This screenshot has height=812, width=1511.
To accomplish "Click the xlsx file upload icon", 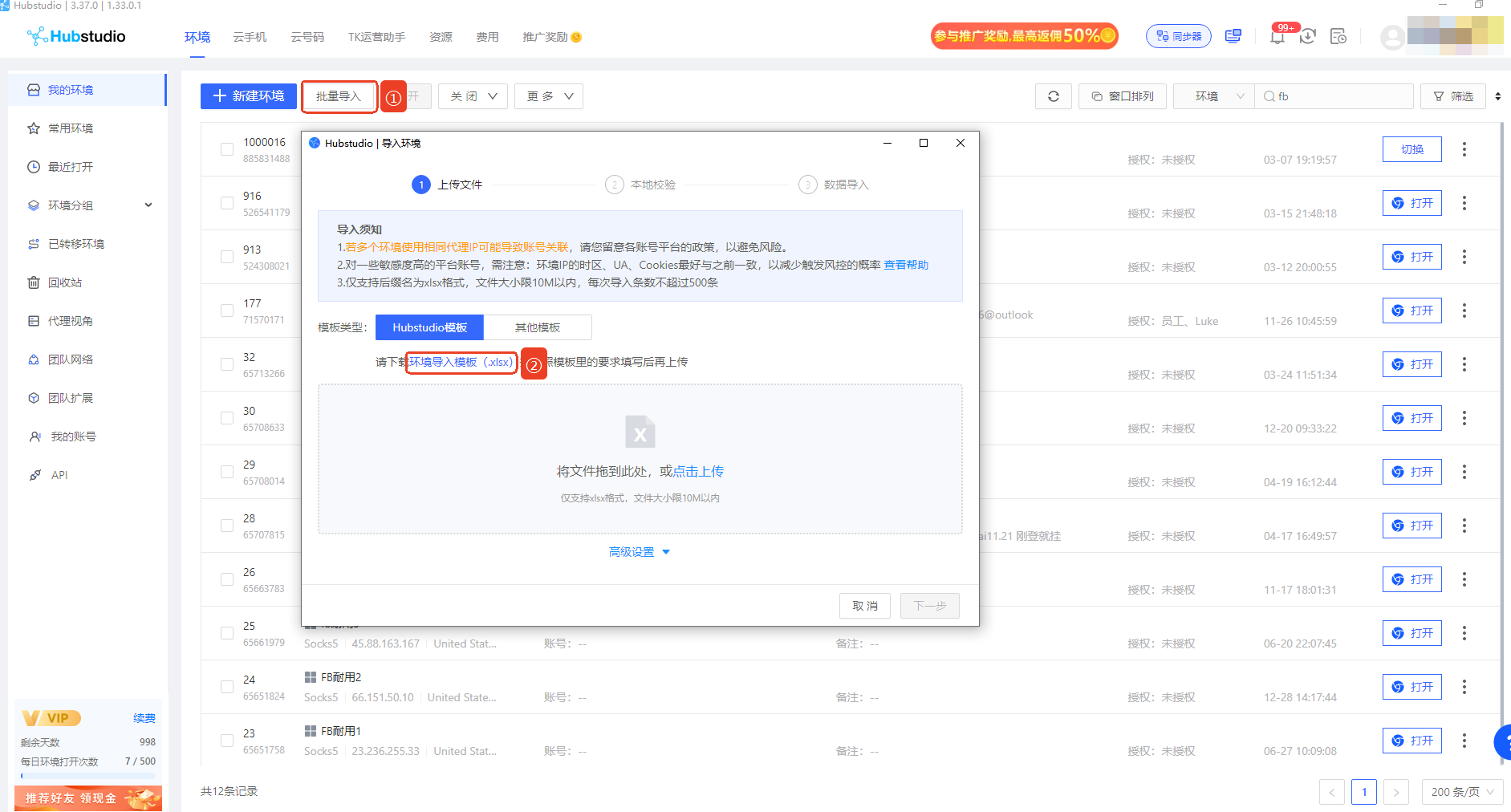I will (x=640, y=432).
